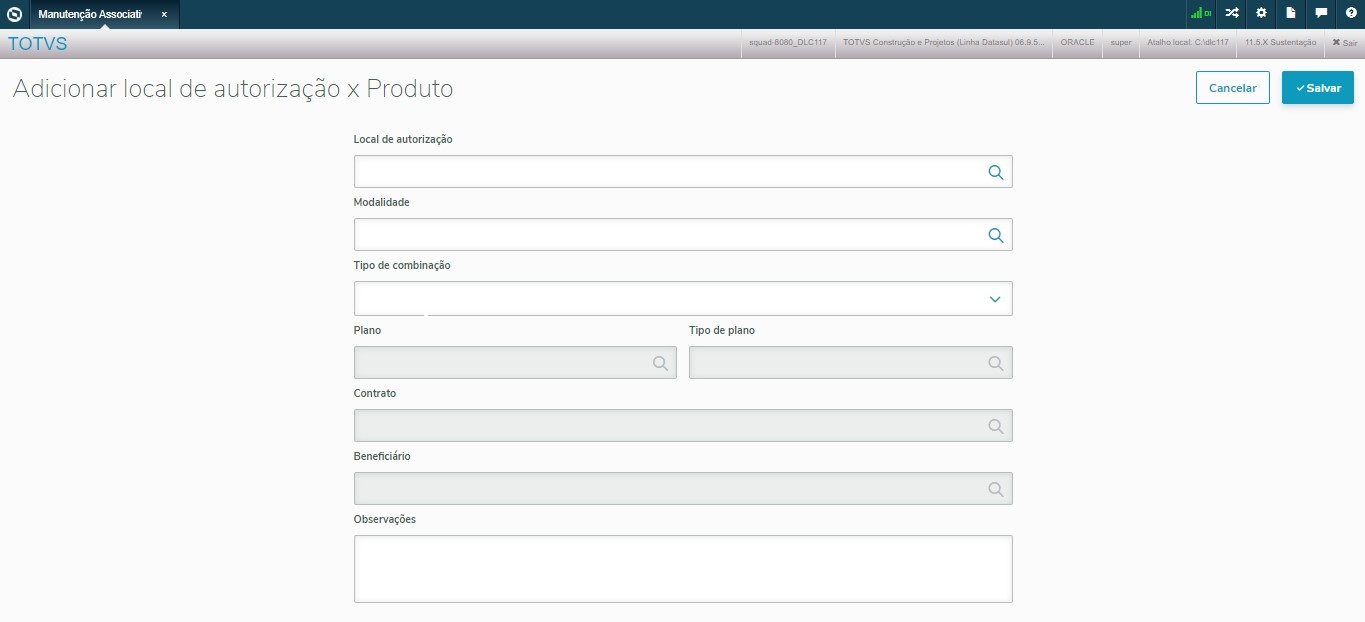This screenshot has height=622, width=1365.
Task: Open the green signal status indicator
Action: (x=1201, y=14)
